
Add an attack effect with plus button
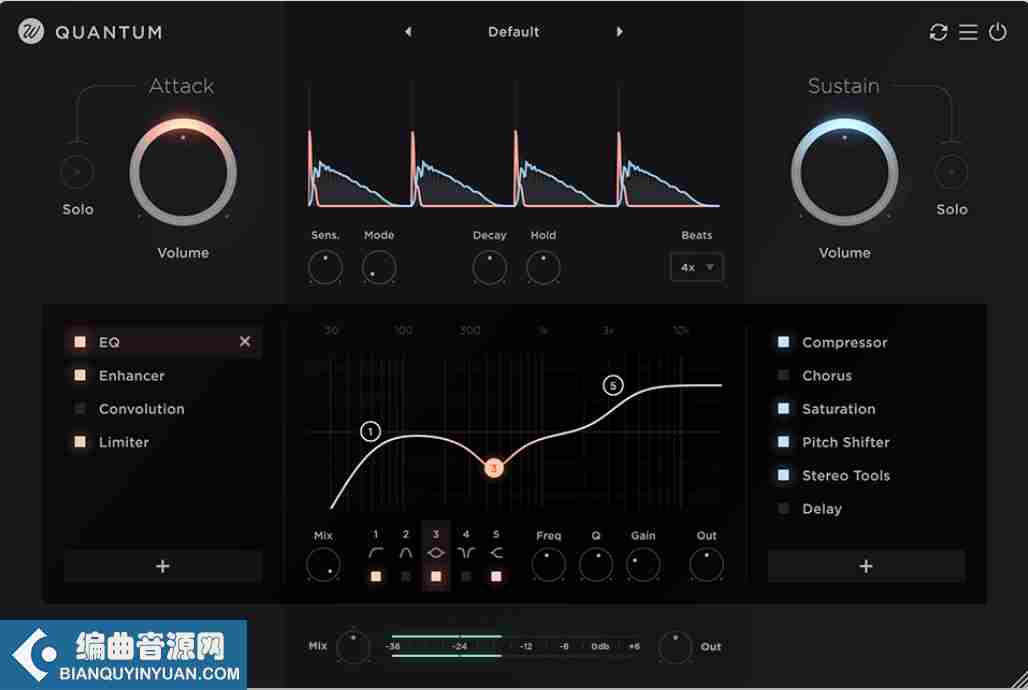click(x=163, y=566)
